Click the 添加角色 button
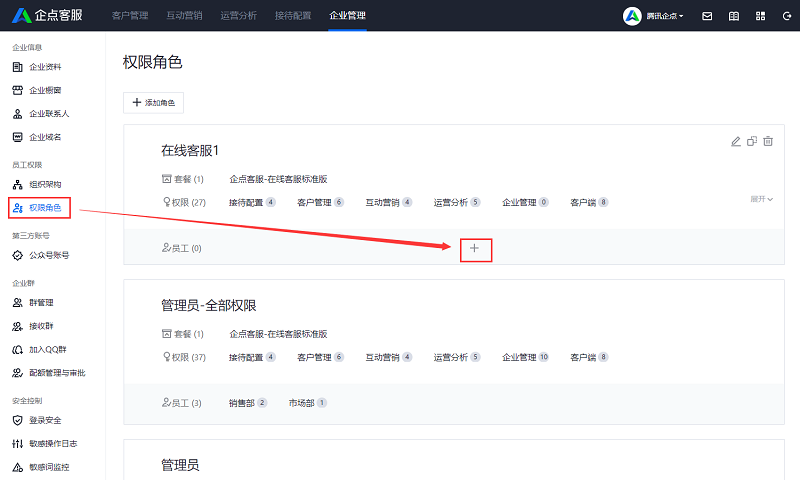800x480 pixels. click(153, 103)
